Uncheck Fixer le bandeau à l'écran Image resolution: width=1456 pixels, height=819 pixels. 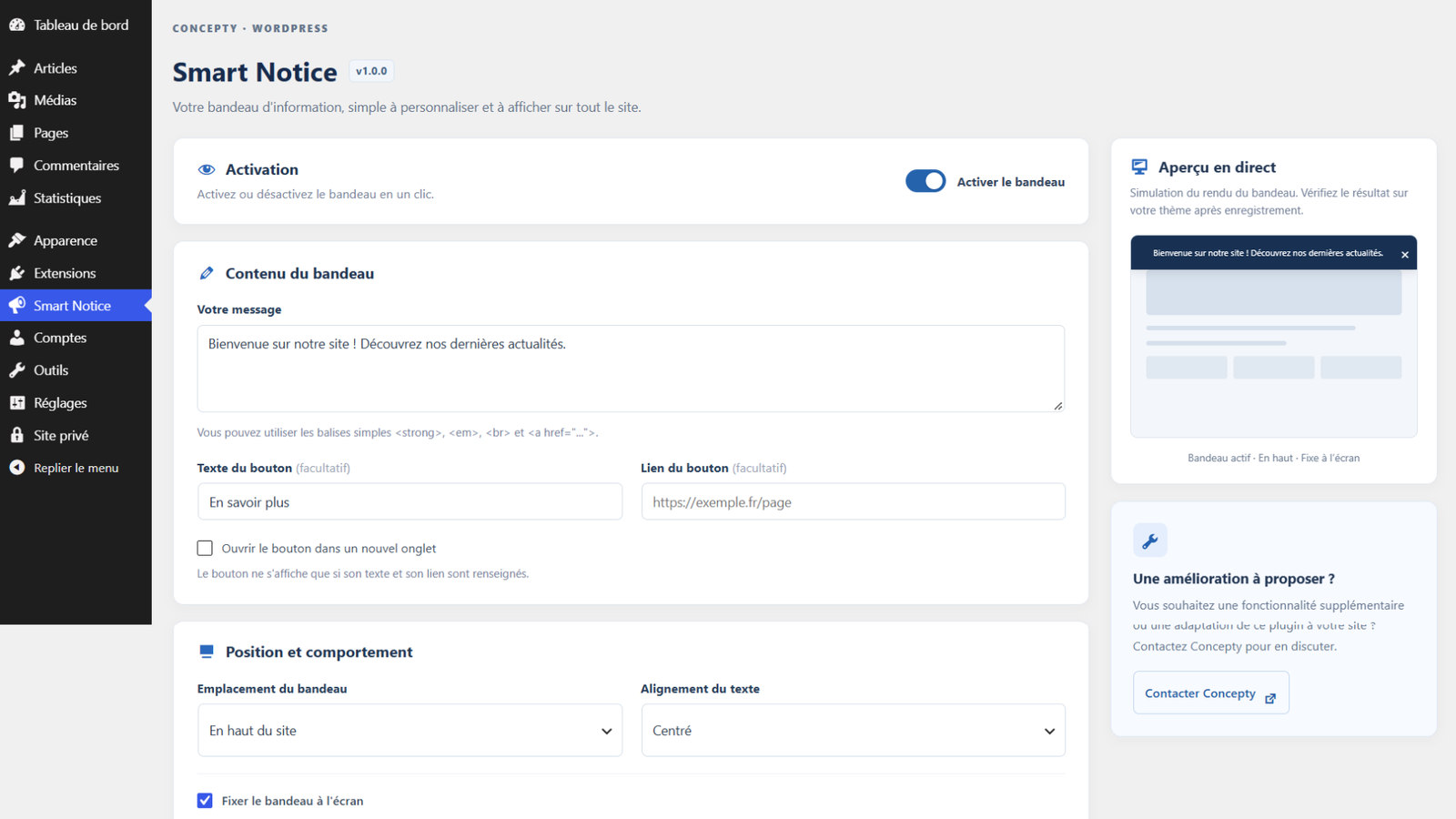[205, 801]
